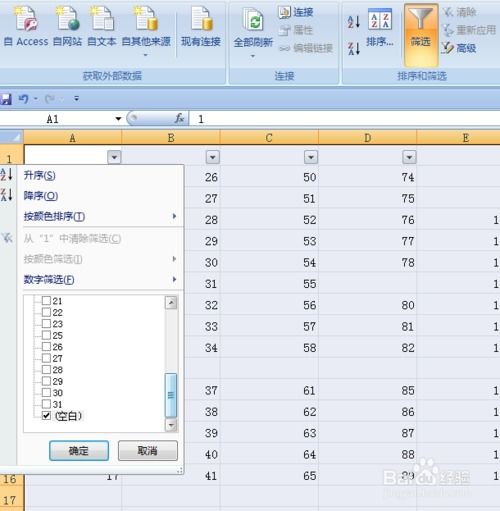The image size is (500, 511).
Task: Import data from text file icon
Action: tap(102, 20)
